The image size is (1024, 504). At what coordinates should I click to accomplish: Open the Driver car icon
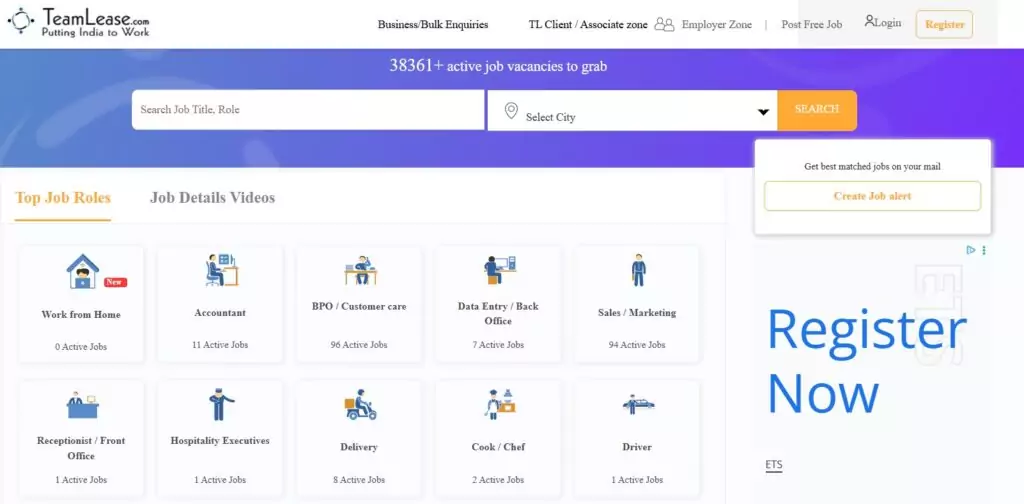point(637,405)
